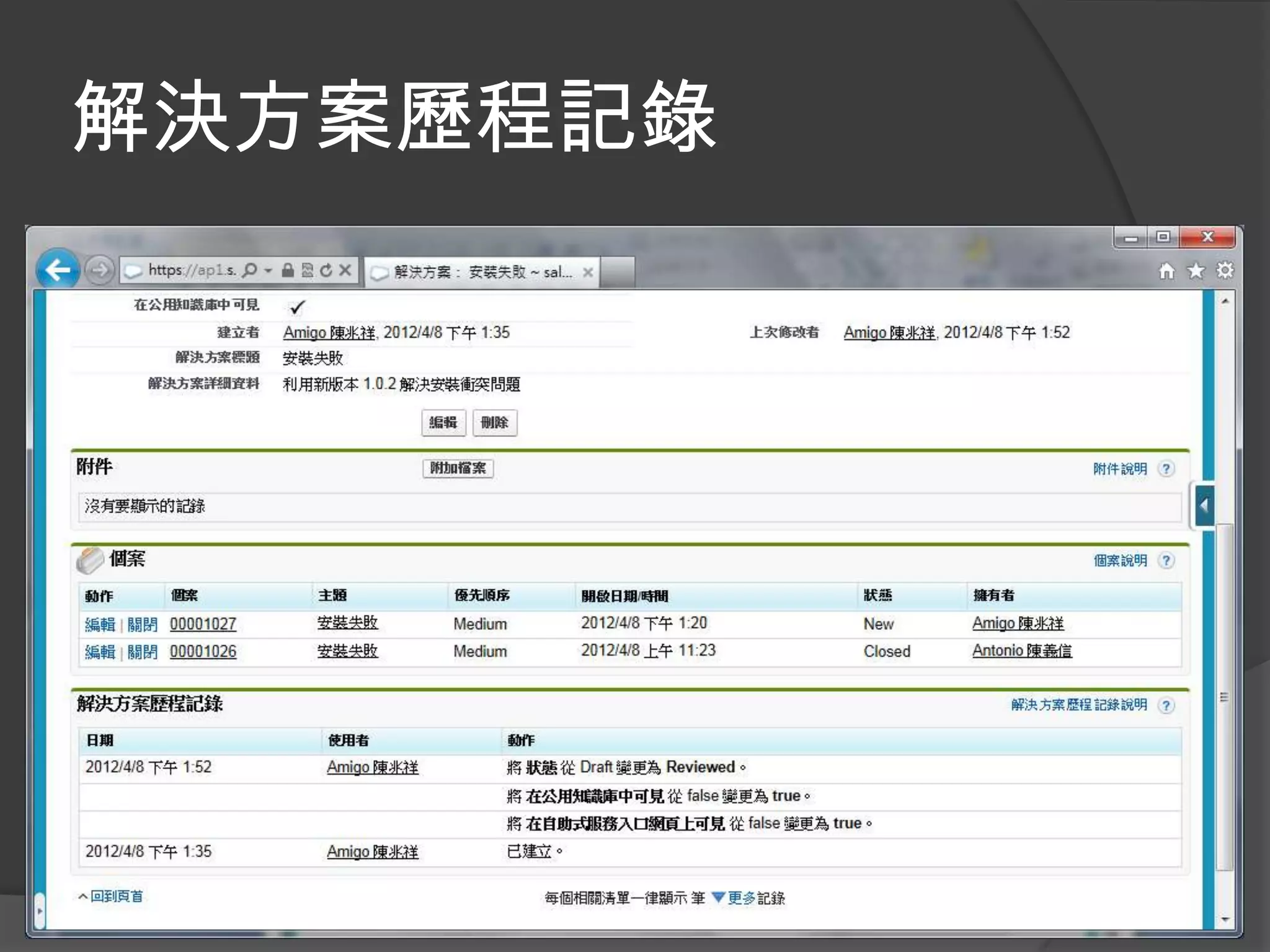The image size is (1270, 952).
Task: Stop loading with the address bar X icon
Action: point(345,270)
